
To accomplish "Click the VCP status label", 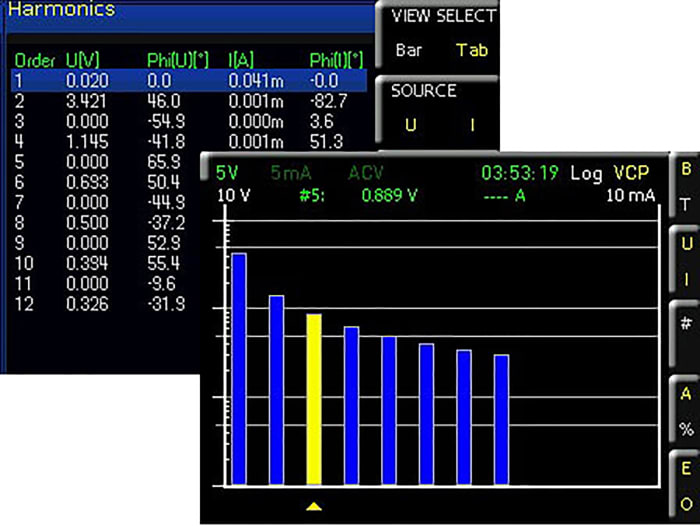I will coord(631,173).
